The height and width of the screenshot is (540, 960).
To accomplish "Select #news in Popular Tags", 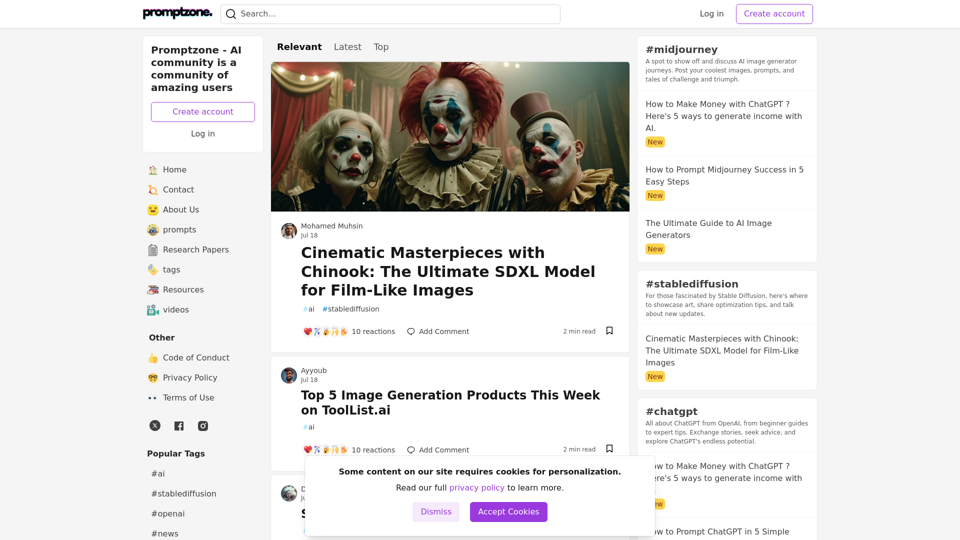I will pos(165,533).
